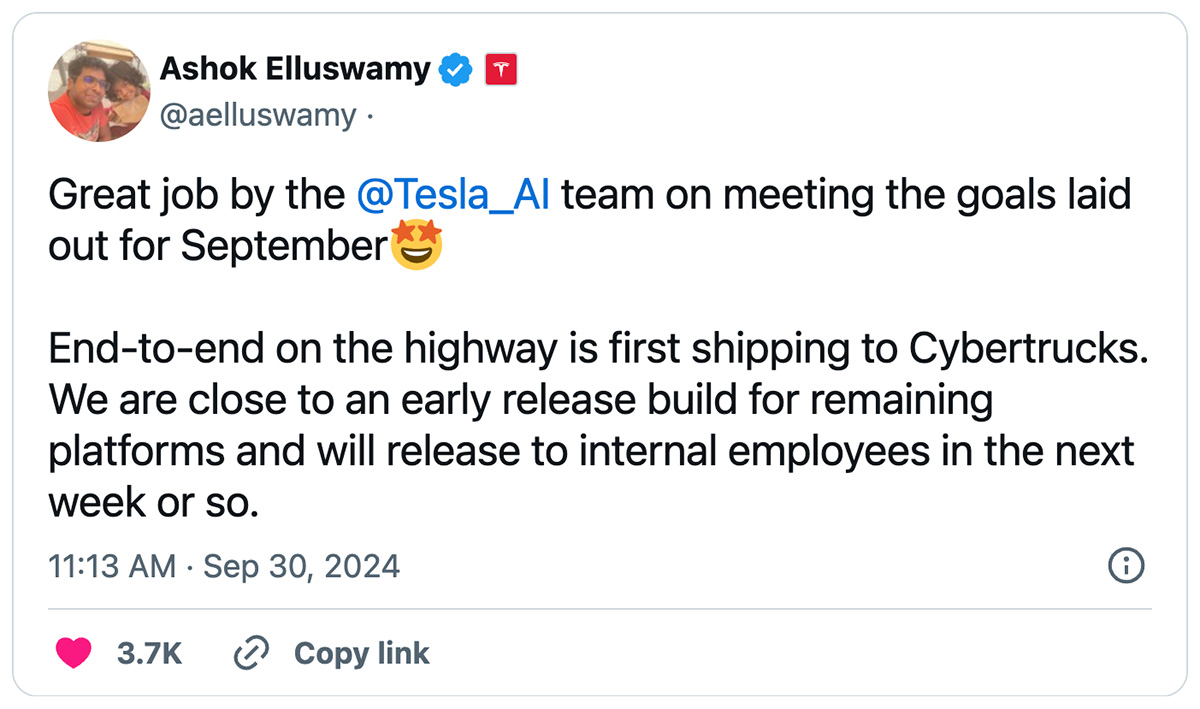The image size is (1200, 709).
Task: Click the Ashok Elluswamy display name
Action: [x=295, y=69]
